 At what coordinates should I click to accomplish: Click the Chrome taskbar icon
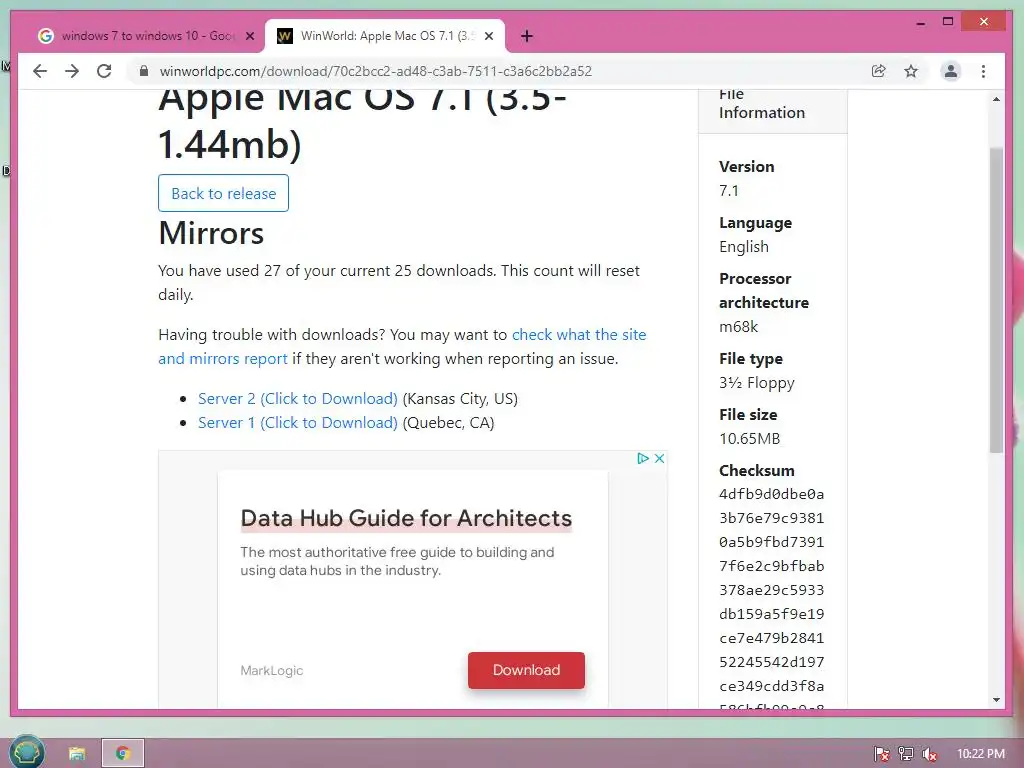[123, 753]
